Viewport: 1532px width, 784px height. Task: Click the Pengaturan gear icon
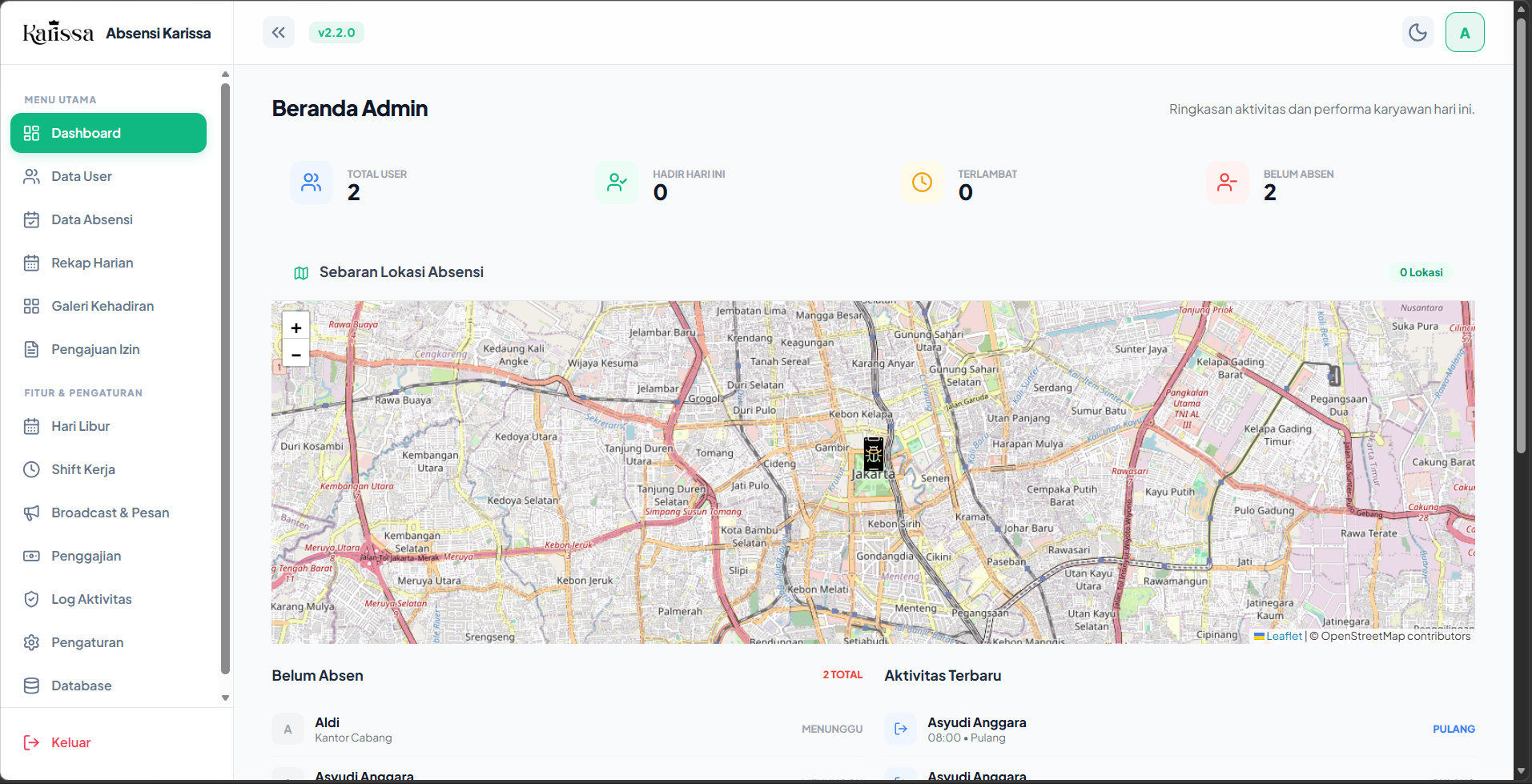[x=31, y=642]
